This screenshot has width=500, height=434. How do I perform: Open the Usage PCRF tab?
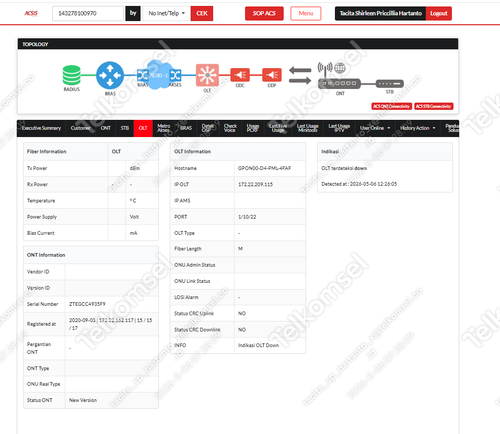[x=252, y=128]
